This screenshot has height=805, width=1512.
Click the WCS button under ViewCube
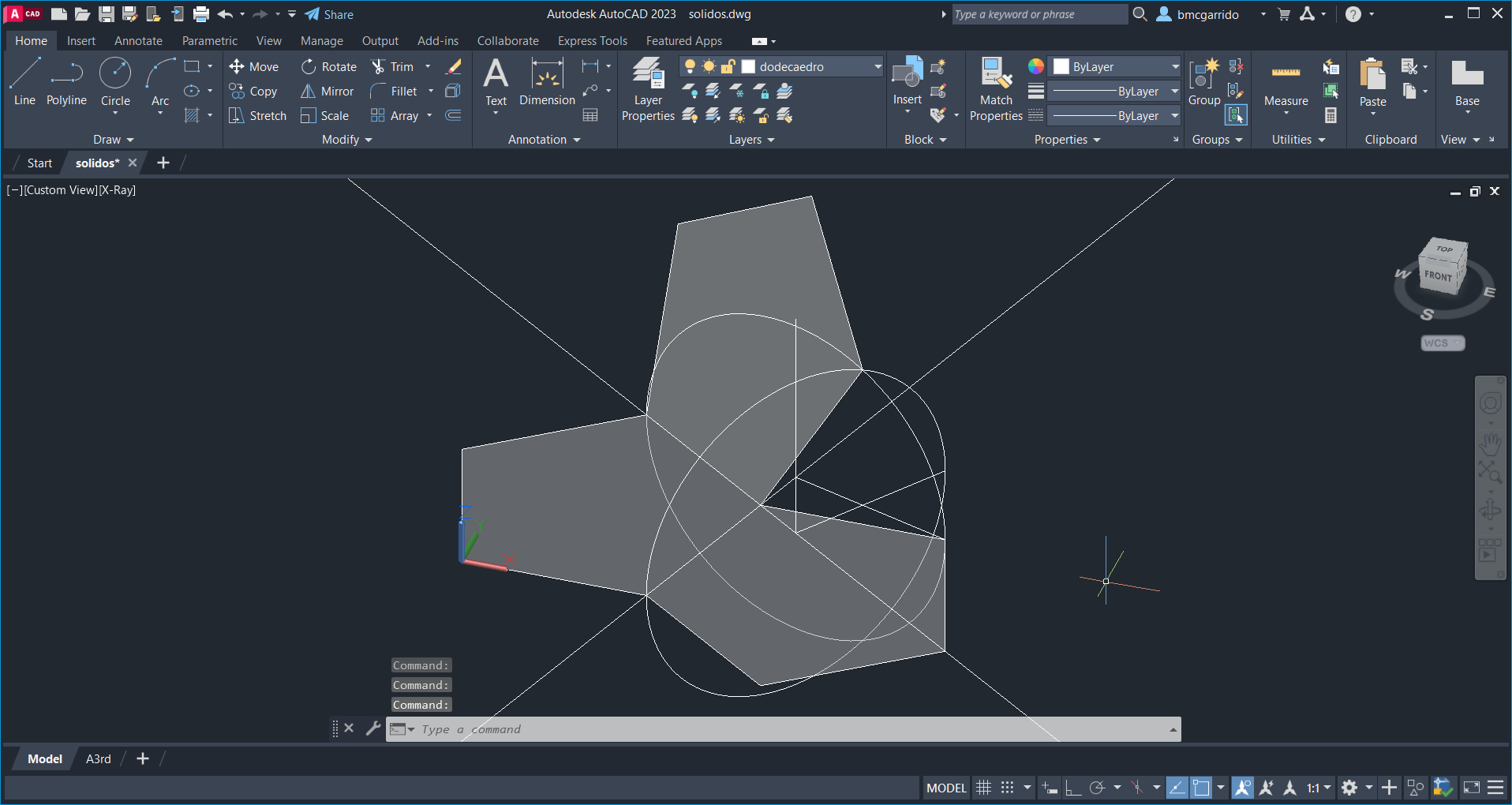pos(1441,343)
